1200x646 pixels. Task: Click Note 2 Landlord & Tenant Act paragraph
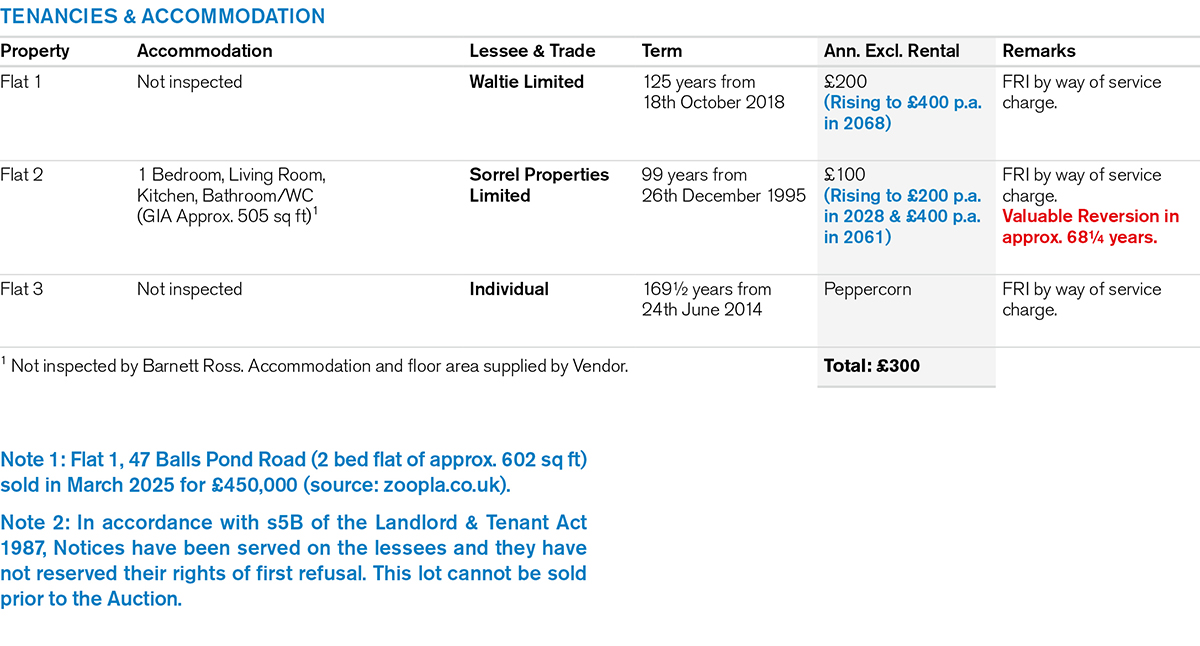(294, 562)
